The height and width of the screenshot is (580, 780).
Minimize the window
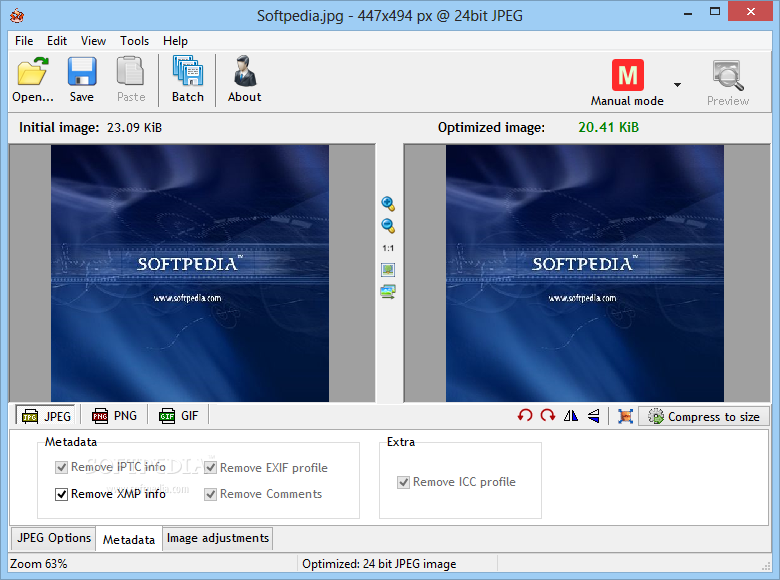[688, 12]
